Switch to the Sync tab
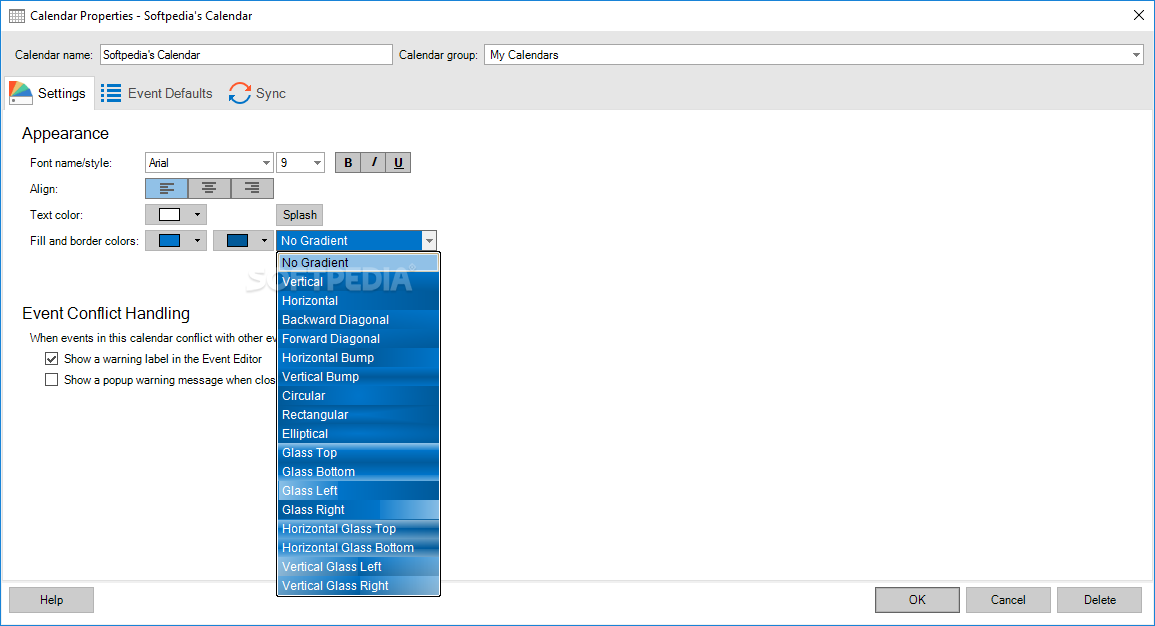Screen dimensions: 1155x626 [x=257, y=94]
